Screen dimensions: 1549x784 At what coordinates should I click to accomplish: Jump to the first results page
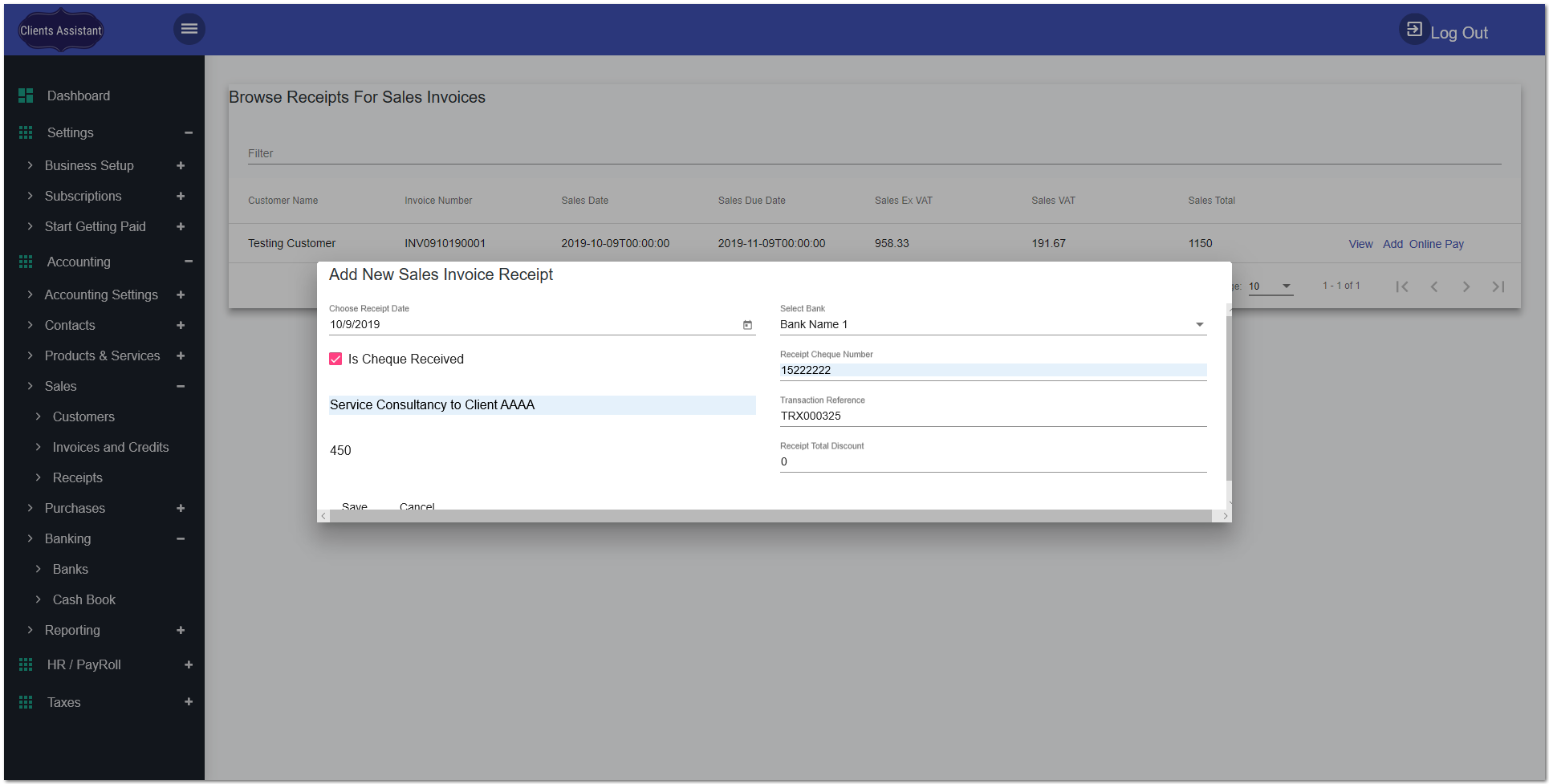click(x=1402, y=286)
